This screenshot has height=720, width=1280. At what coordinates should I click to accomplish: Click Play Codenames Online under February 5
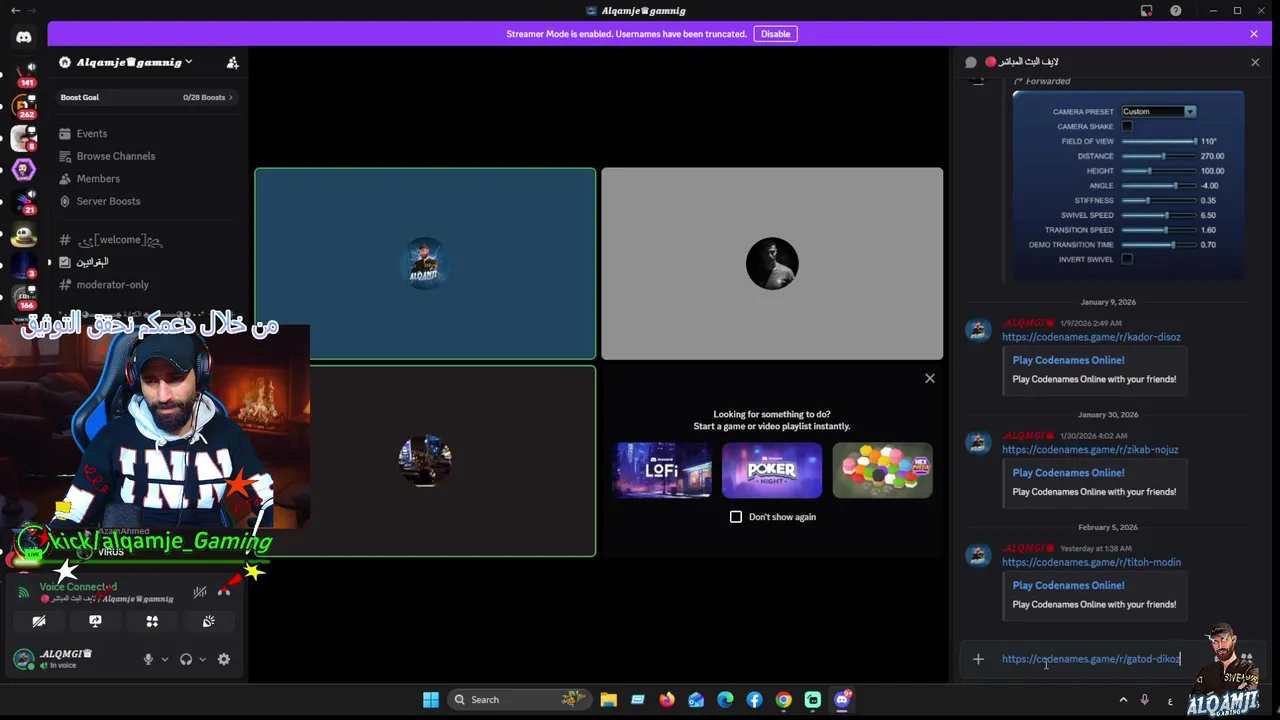[x=1068, y=586]
